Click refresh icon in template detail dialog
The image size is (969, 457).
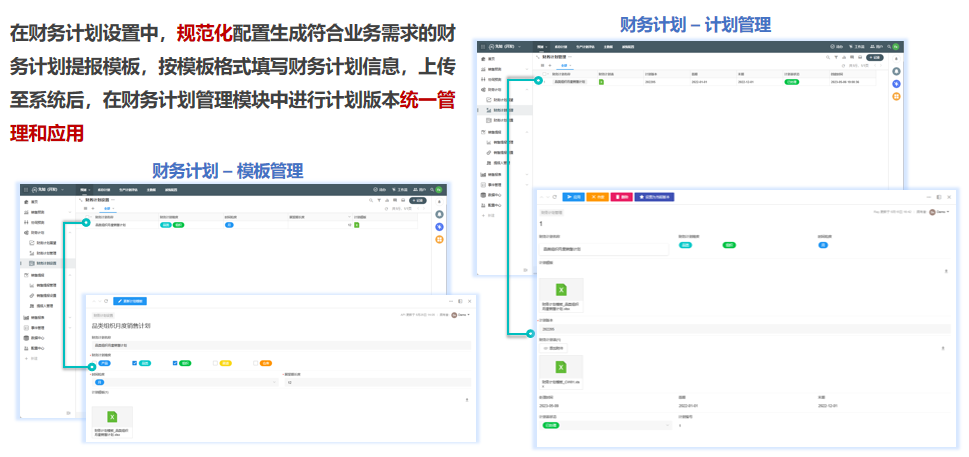pos(106,301)
